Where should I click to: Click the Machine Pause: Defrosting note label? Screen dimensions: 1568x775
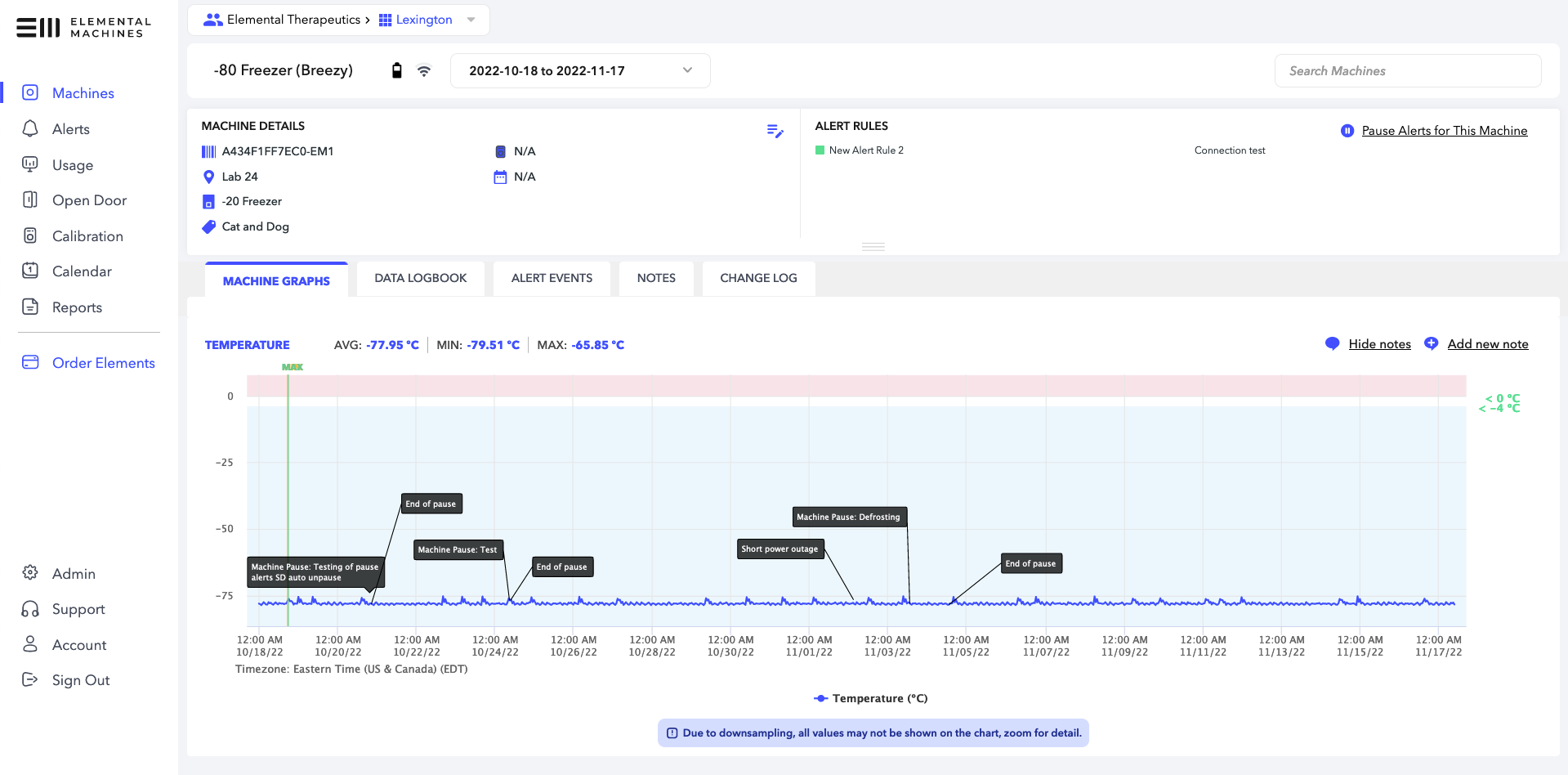tap(848, 517)
